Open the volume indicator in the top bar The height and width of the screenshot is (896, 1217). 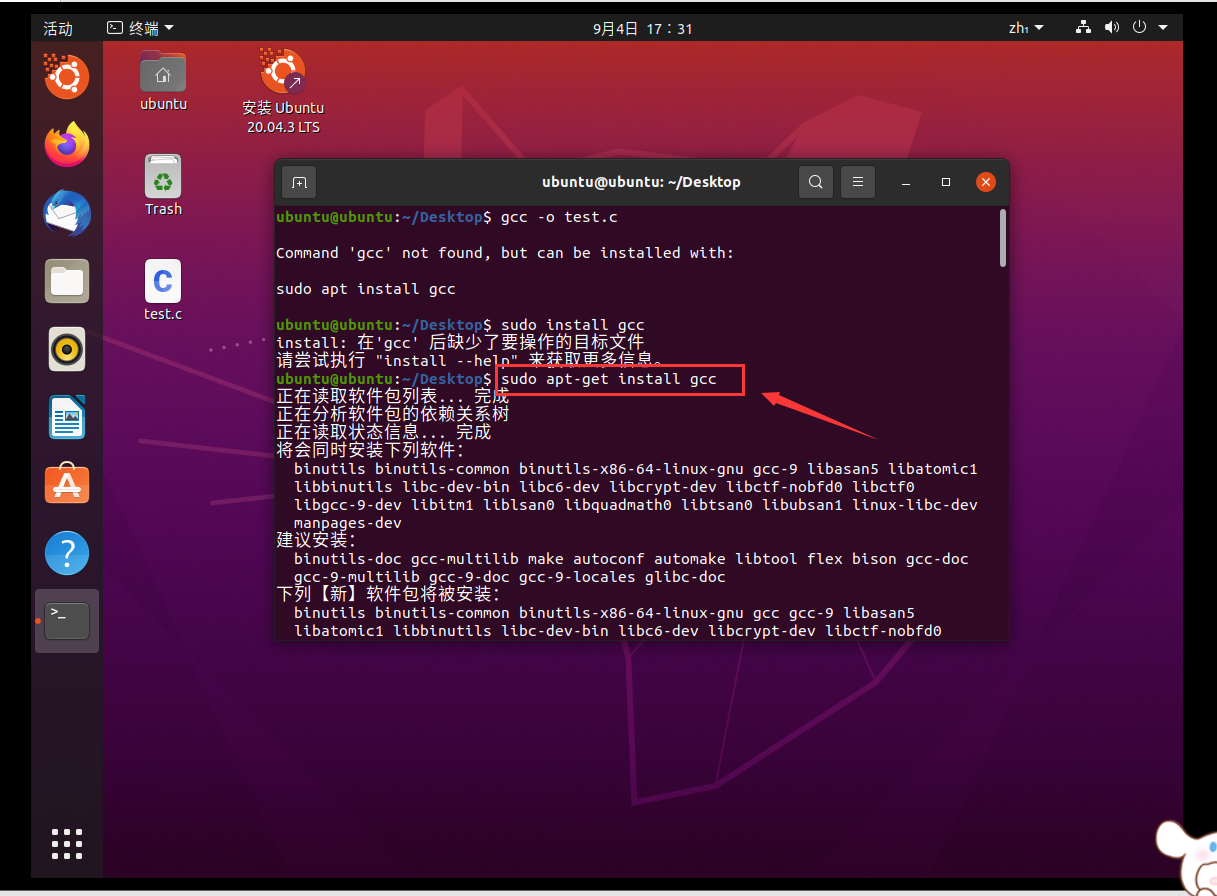coord(1112,27)
